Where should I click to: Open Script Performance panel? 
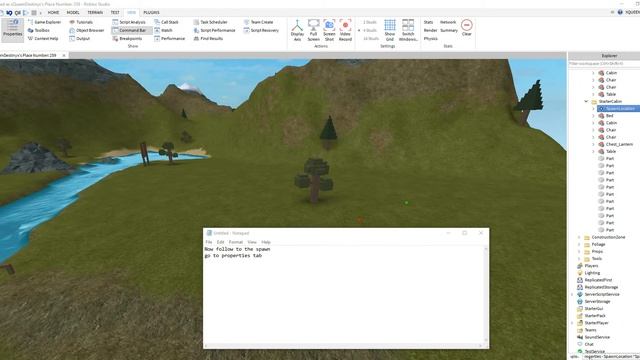[x=214, y=30]
